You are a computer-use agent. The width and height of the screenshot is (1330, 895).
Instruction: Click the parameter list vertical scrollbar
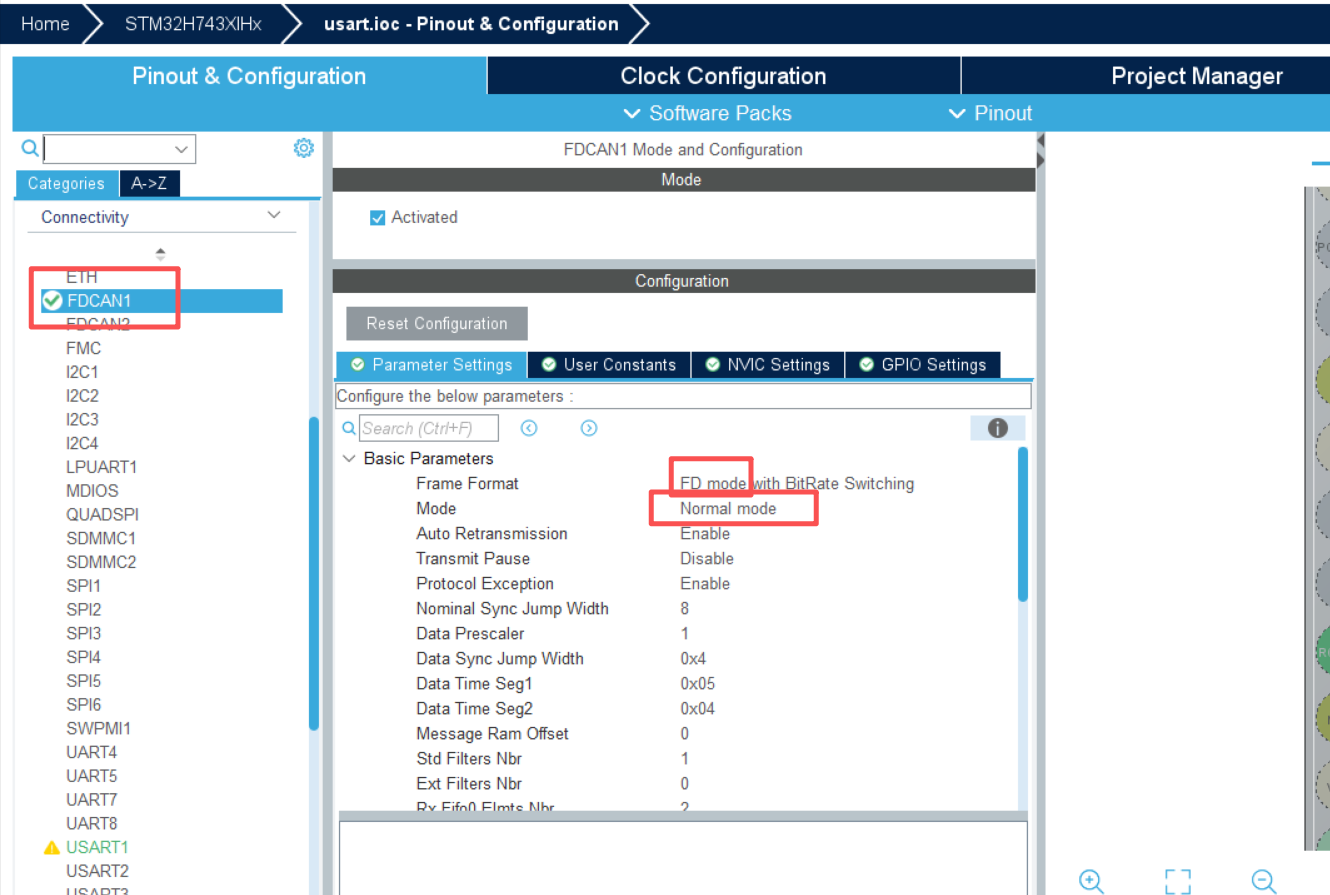(1022, 523)
